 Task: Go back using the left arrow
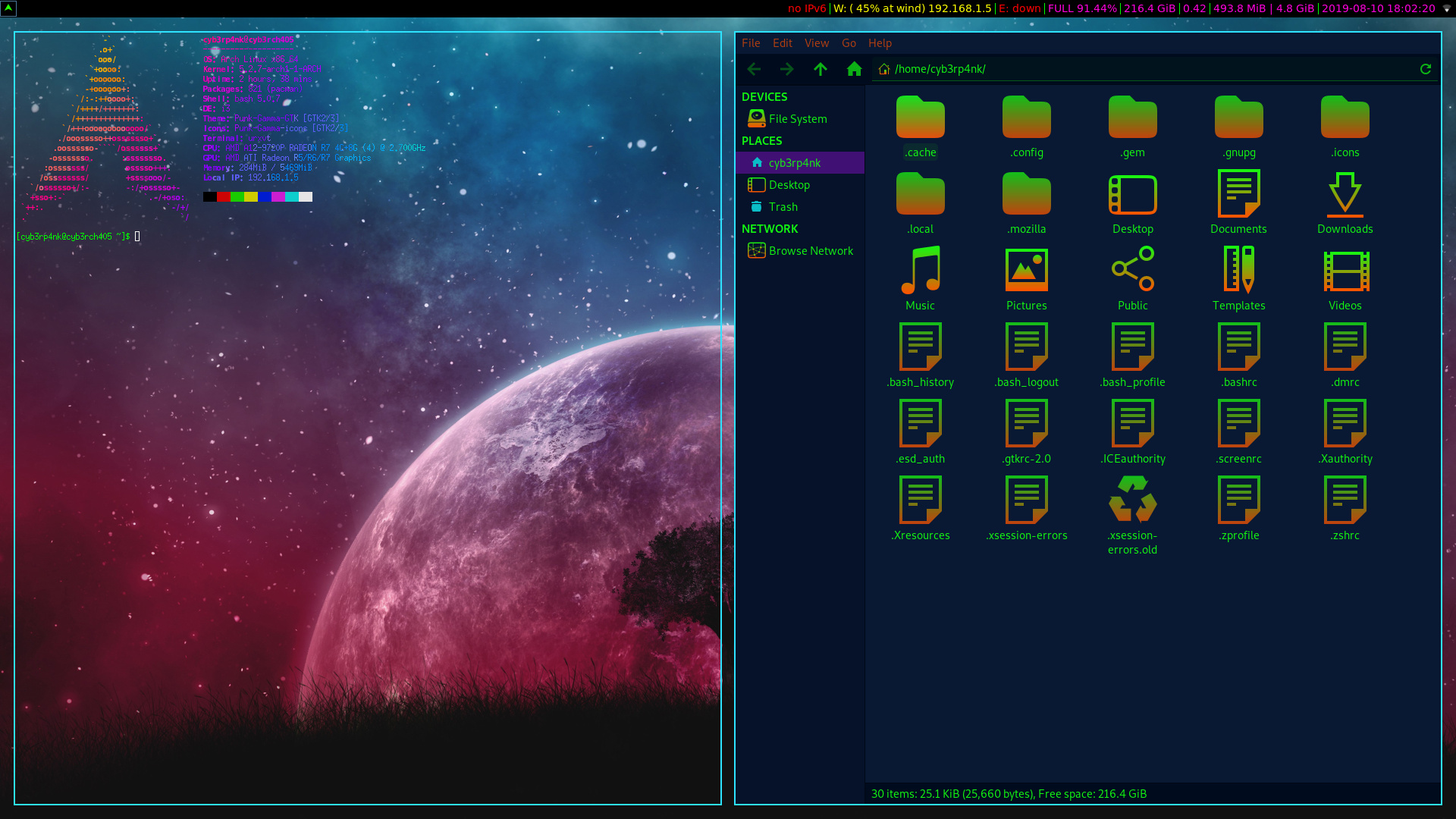pyautogui.click(x=754, y=69)
